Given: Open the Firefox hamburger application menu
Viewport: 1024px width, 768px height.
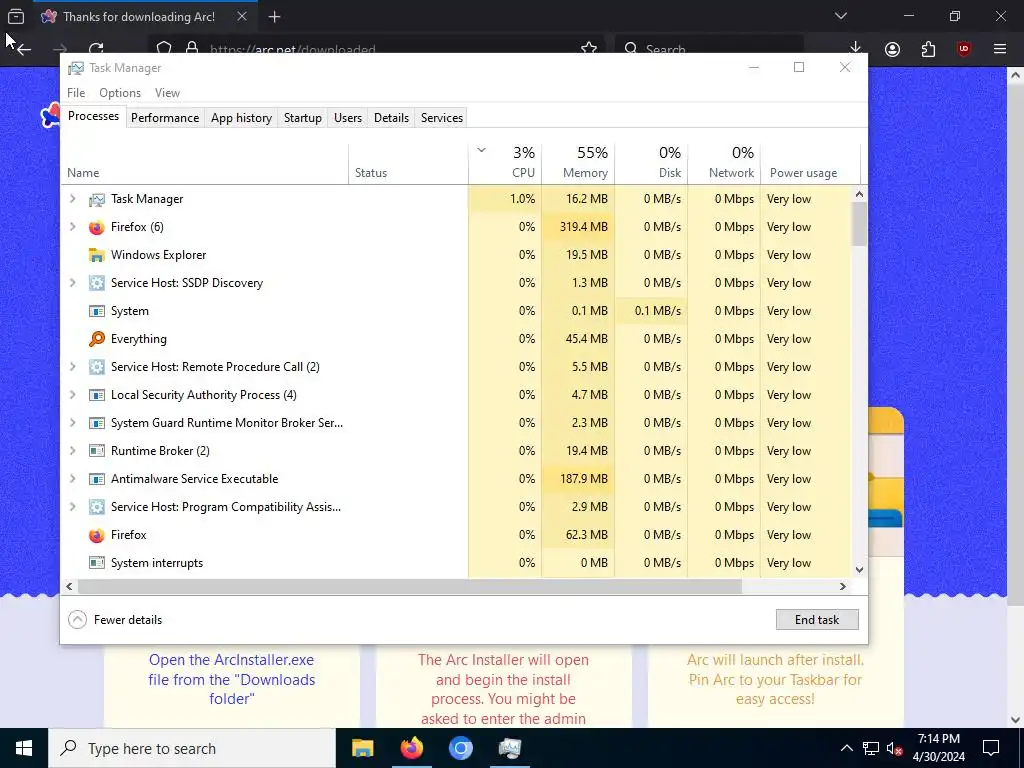Looking at the screenshot, I should tap(1000, 49).
